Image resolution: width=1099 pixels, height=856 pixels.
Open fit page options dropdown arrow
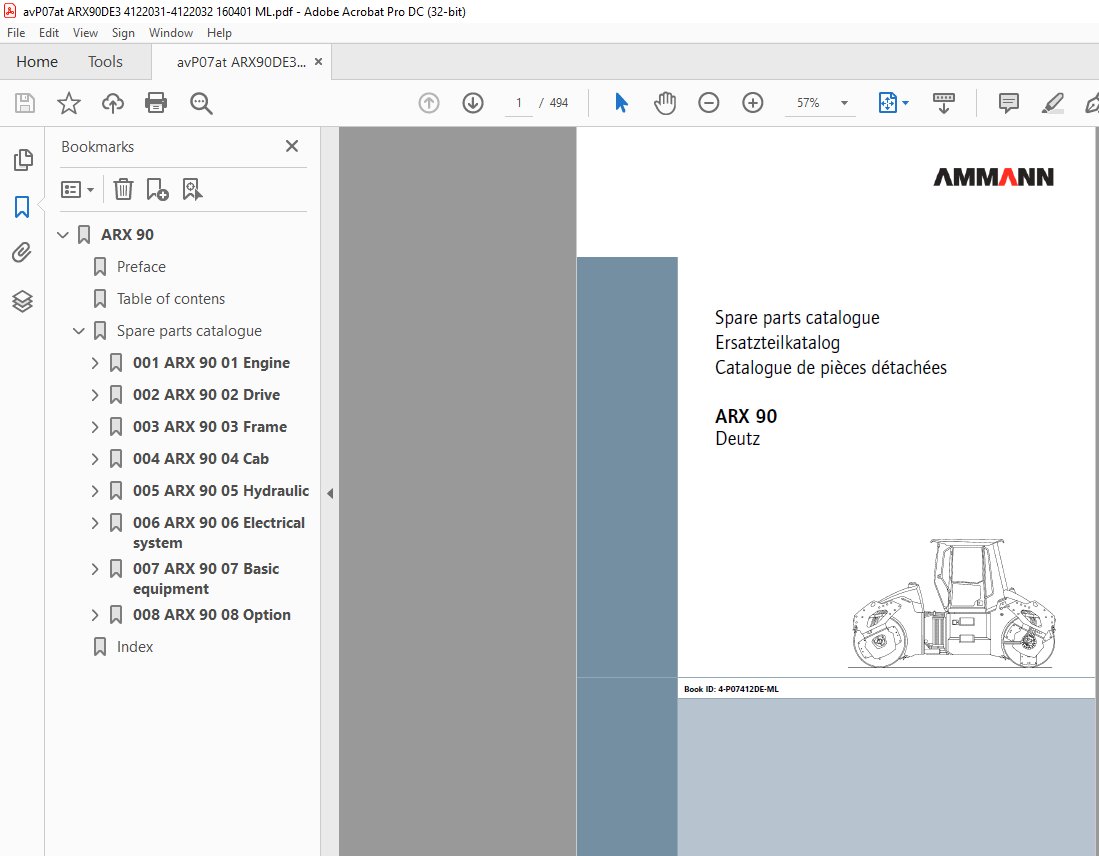(906, 103)
